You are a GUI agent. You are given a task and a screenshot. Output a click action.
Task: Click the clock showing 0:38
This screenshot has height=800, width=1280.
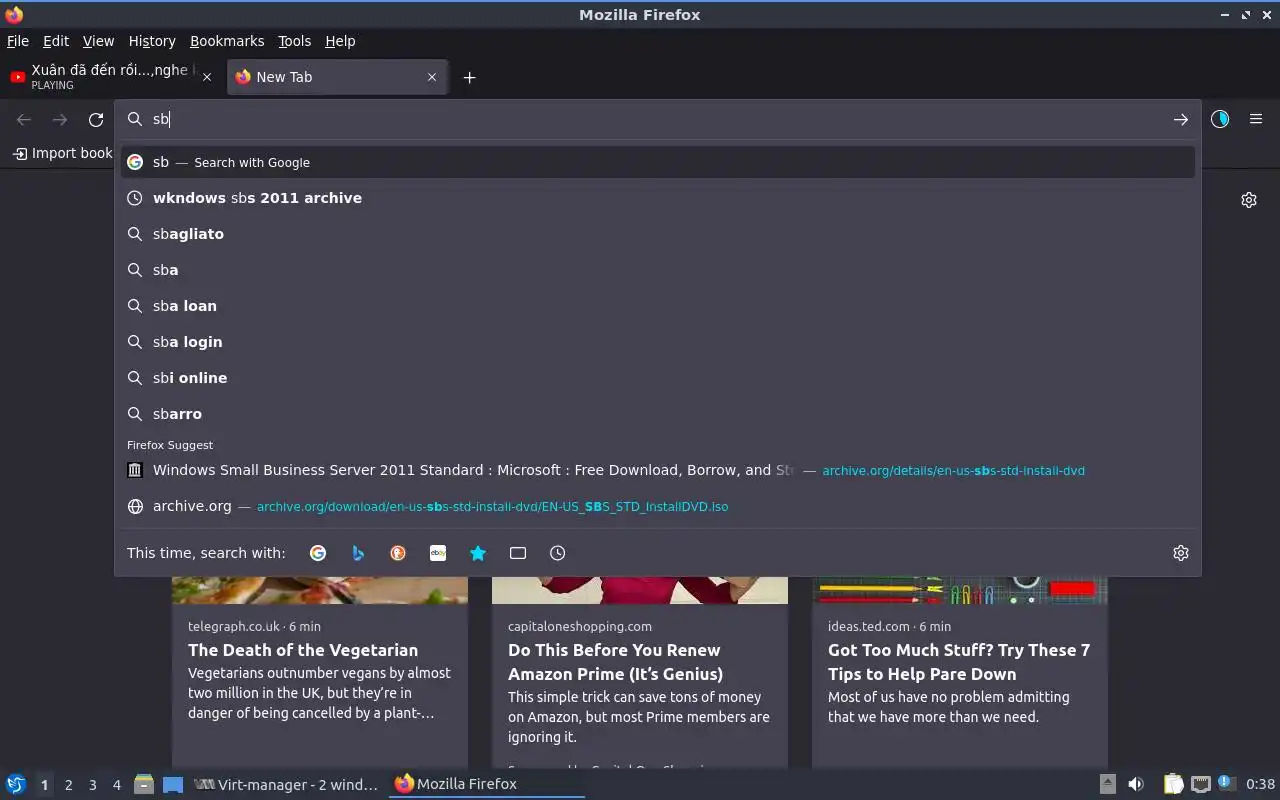1260,784
